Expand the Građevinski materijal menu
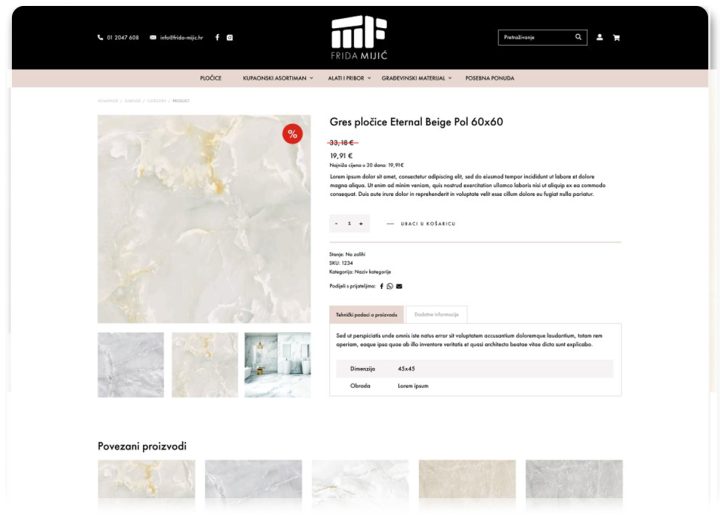This screenshot has height=516, width=720. coord(416,77)
